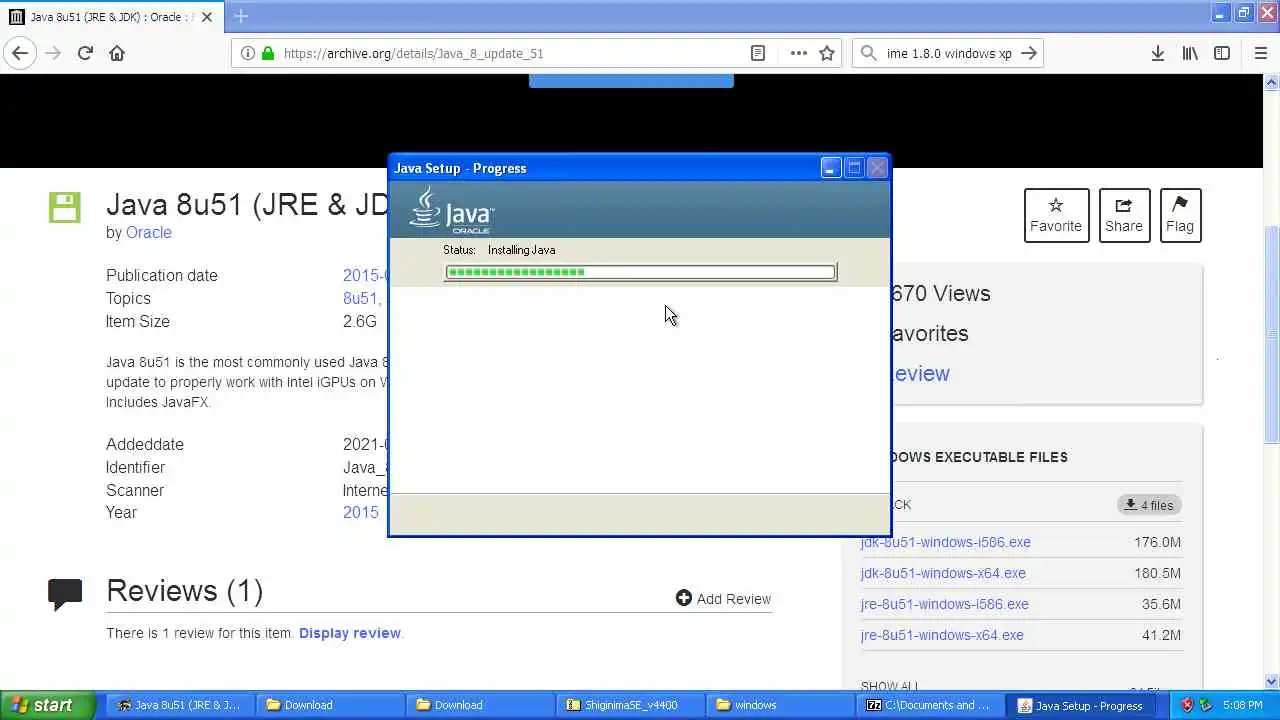Download jdk-8u51-windows-i586.exe

(x=945, y=542)
